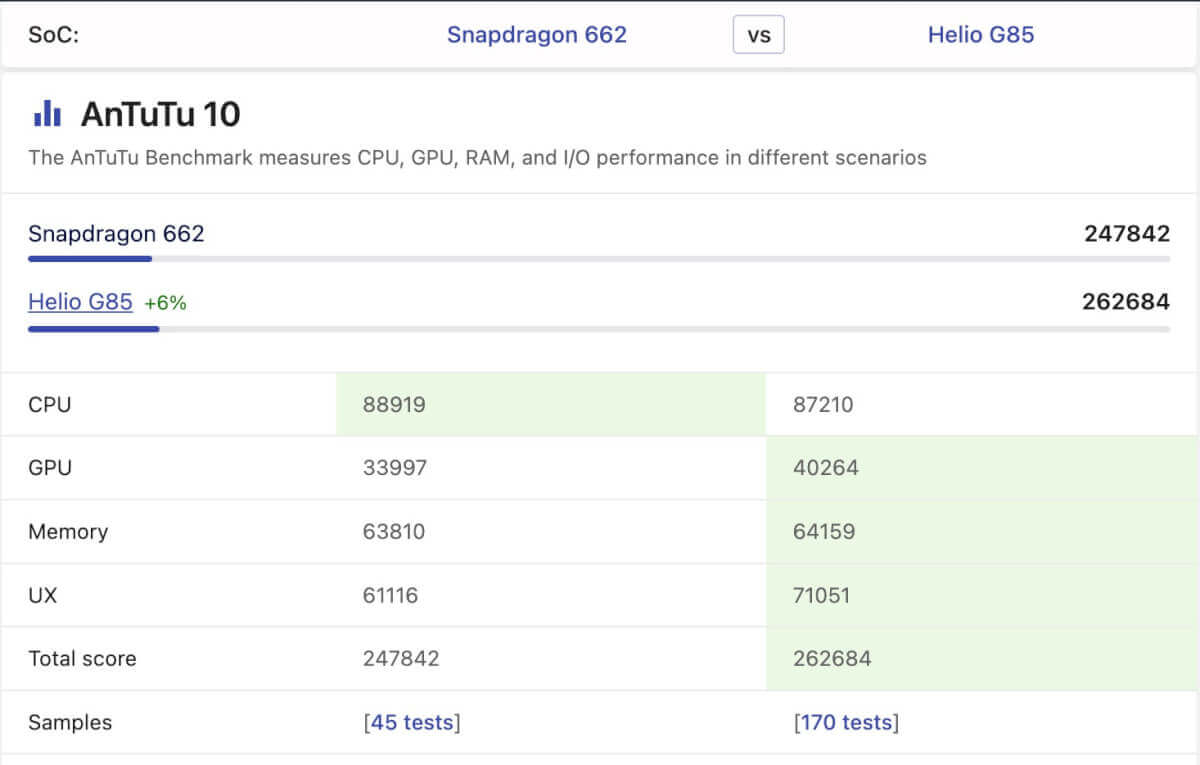The height and width of the screenshot is (765, 1200).
Task: Click the UX value 71051
Action: (x=821, y=596)
